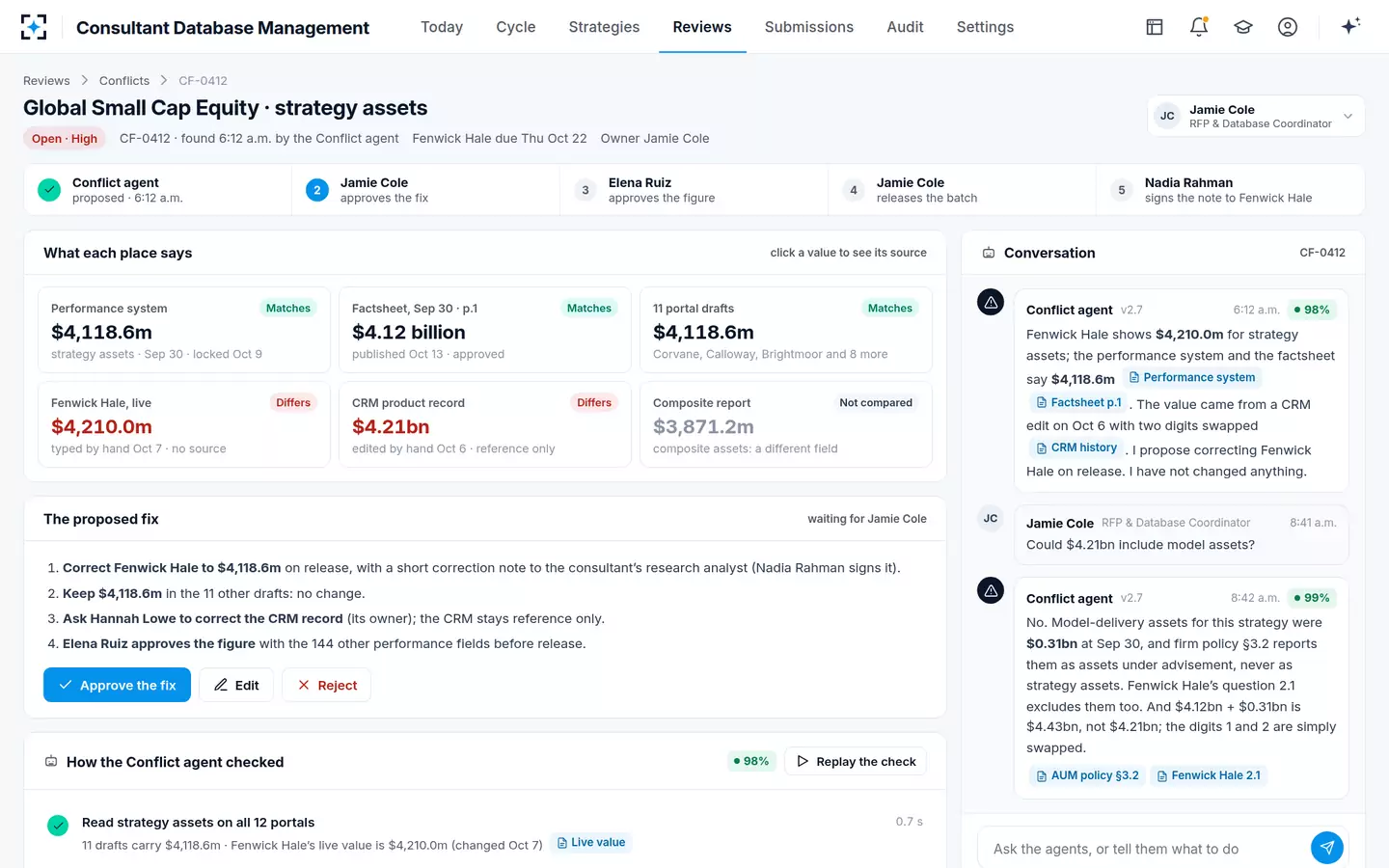The width and height of the screenshot is (1389, 868).
Task: Click the green check beside Read strategy assets
Action: click(x=58, y=826)
